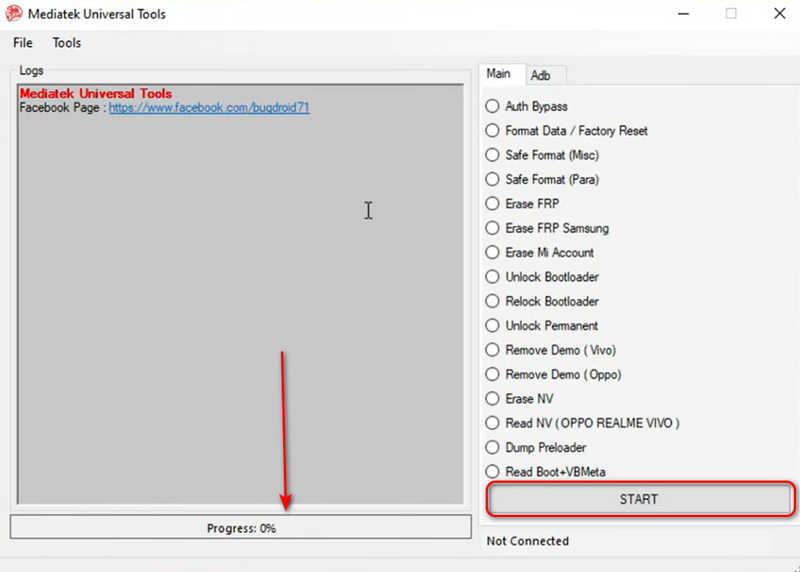
Task: Select Unlock Bootloader
Action: tap(542, 277)
